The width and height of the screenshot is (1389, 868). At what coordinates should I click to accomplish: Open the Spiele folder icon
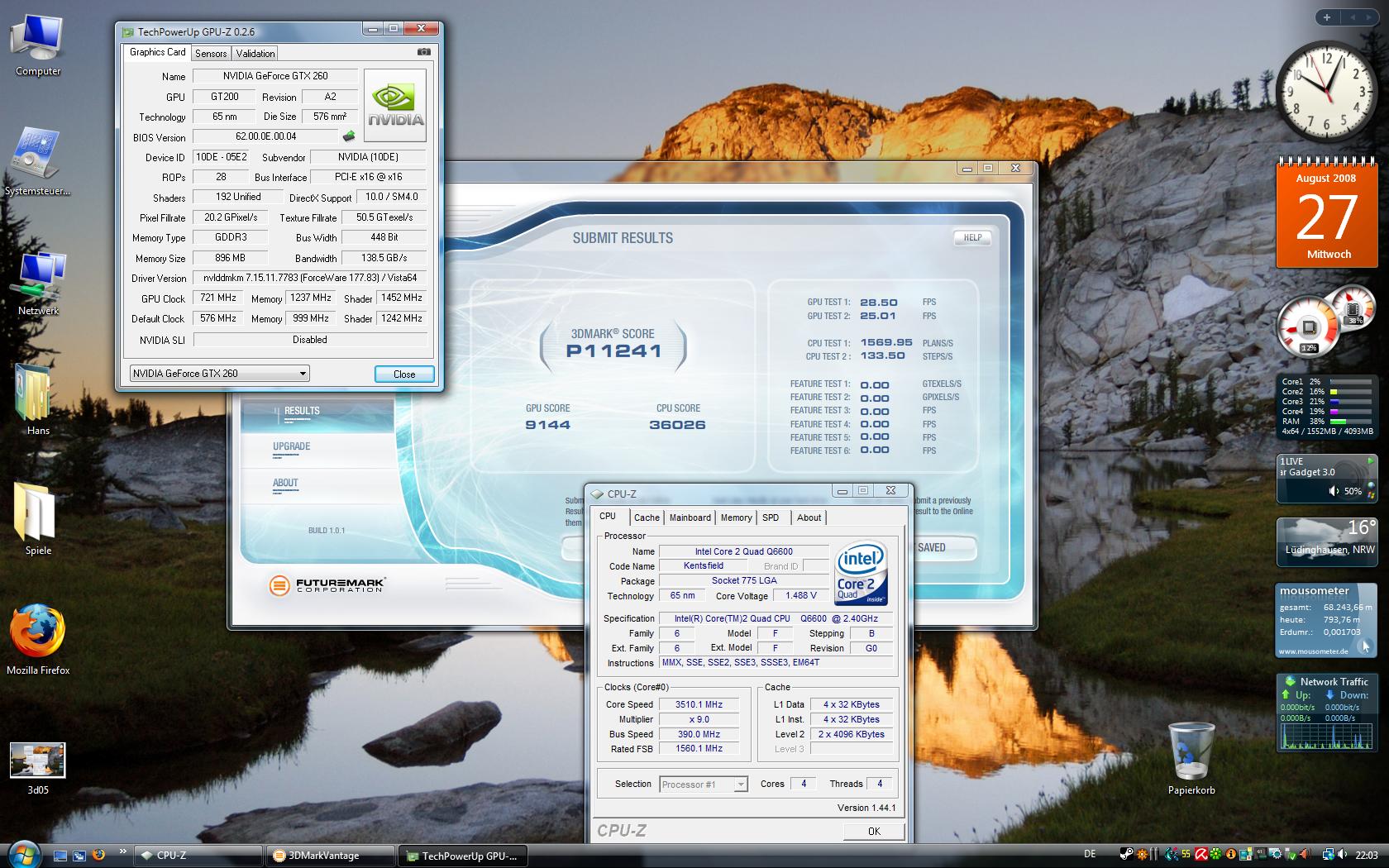(38, 519)
